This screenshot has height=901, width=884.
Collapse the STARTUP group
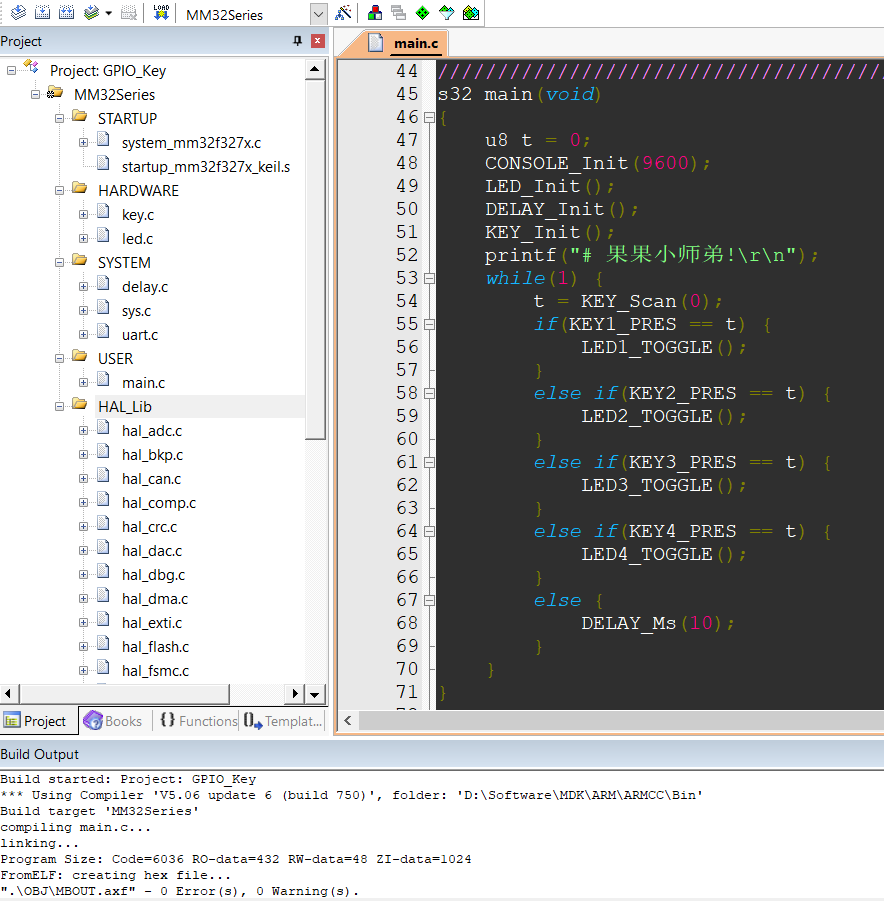59,119
